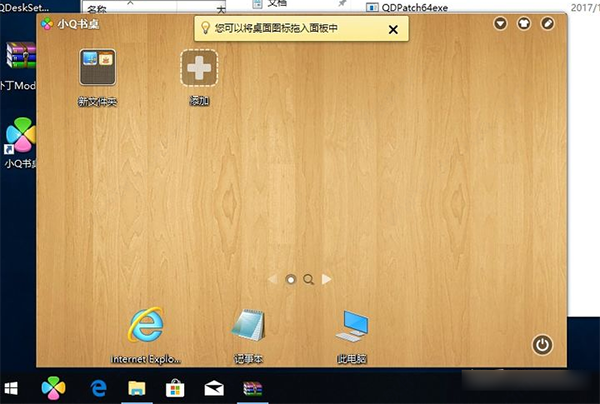Open Mail app in taskbar

[214, 388]
